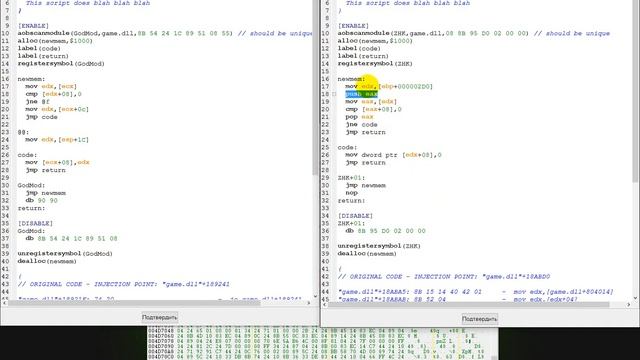
Task: Click 'mov dword ptr [edx+08],0' line
Action: [393, 155]
